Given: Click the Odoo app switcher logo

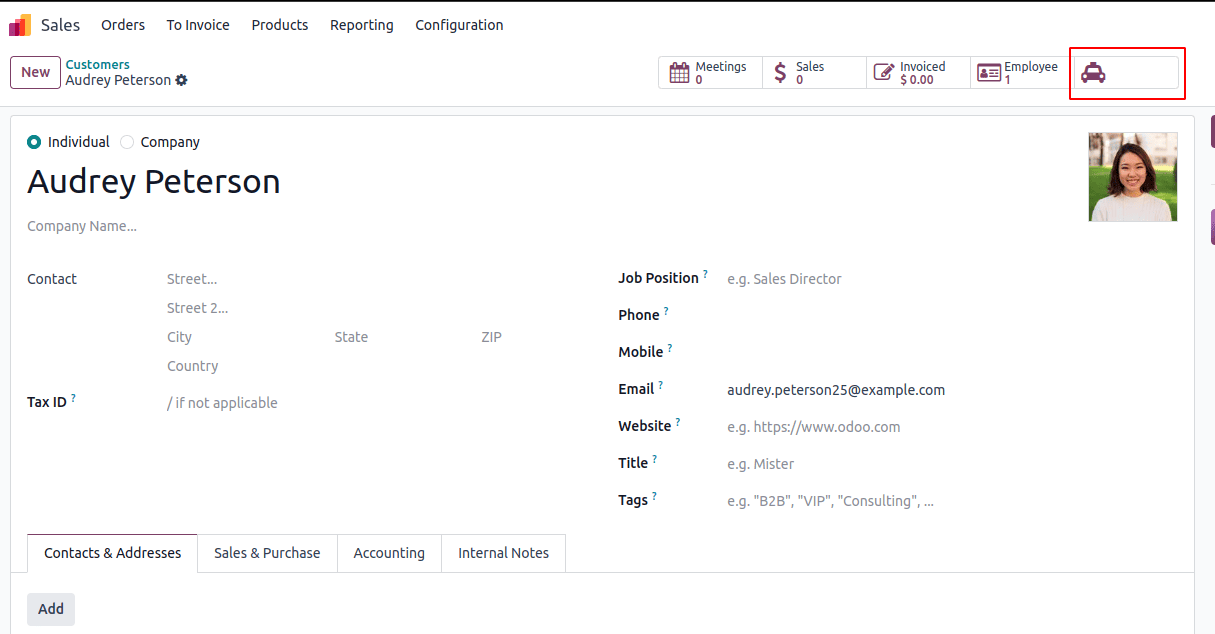Looking at the screenshot, I should [x=18, y=23].
